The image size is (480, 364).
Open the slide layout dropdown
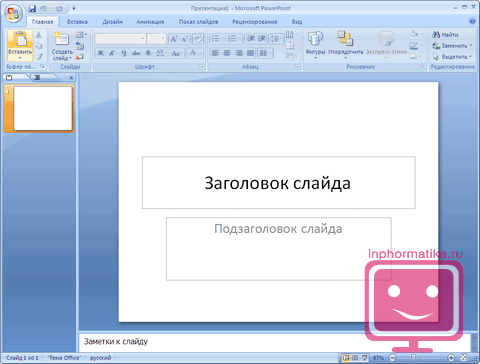point(81,34)
